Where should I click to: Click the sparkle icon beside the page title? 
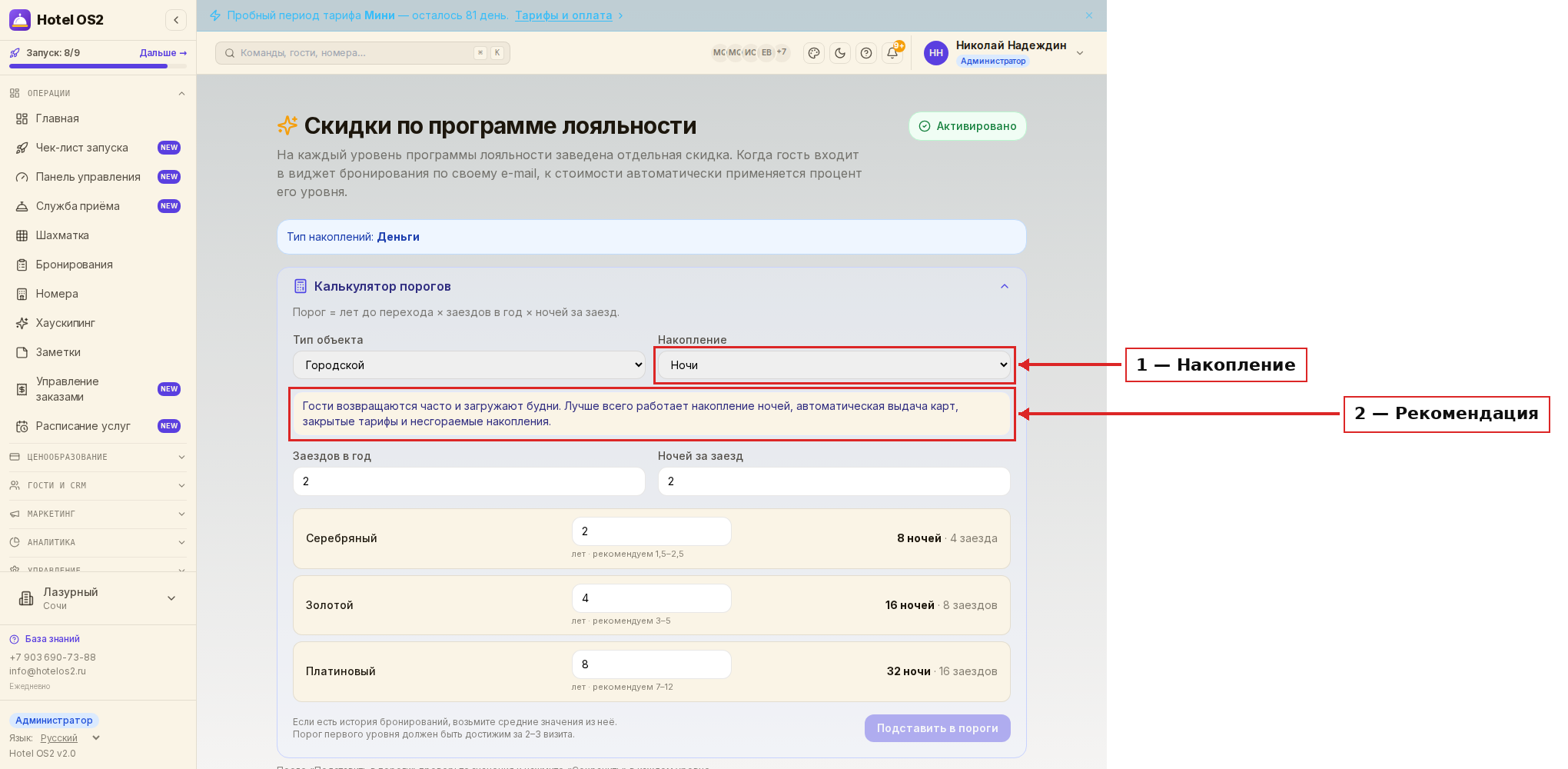pyautogui.click(x=287, y=125)
